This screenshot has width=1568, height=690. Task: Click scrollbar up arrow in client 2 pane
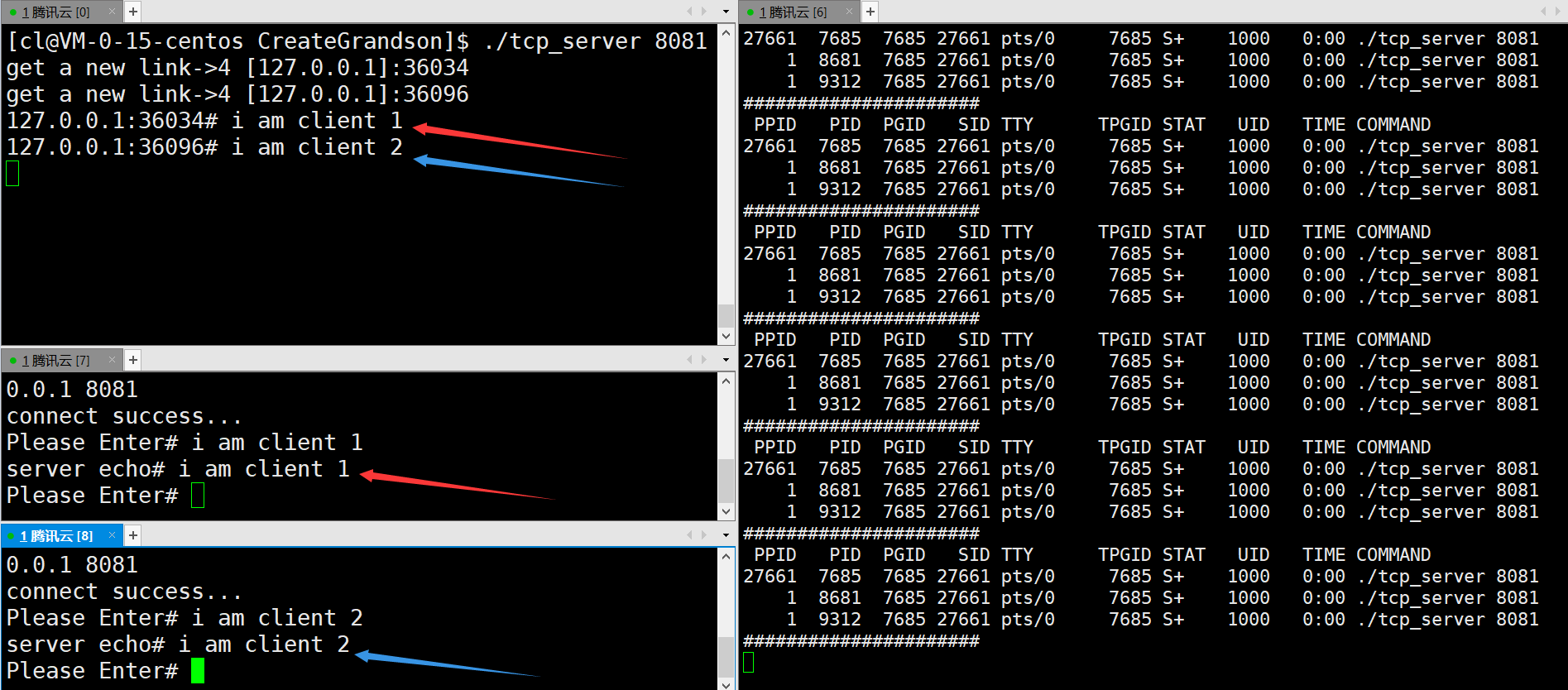pos(726,557)
